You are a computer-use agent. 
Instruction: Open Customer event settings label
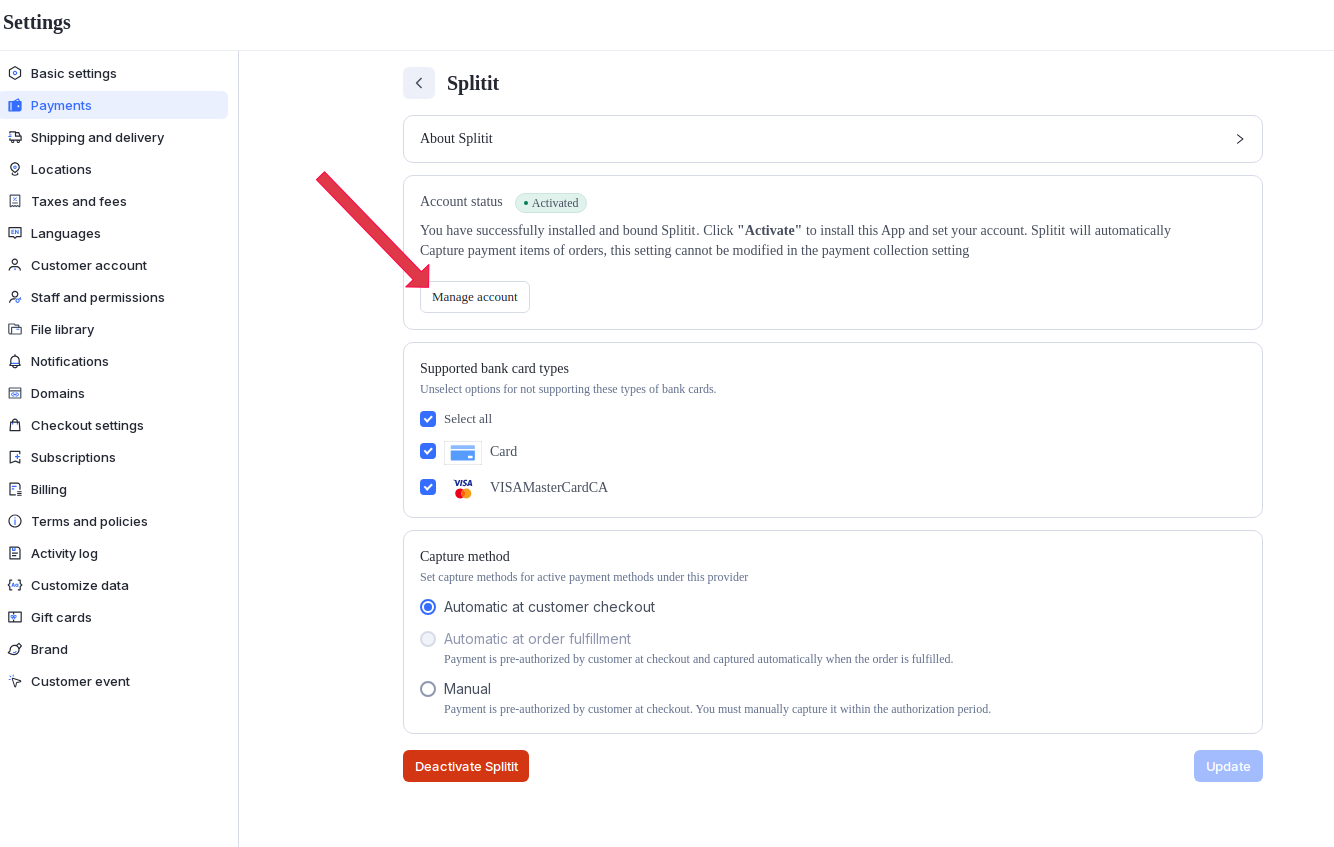click(80, 681)
